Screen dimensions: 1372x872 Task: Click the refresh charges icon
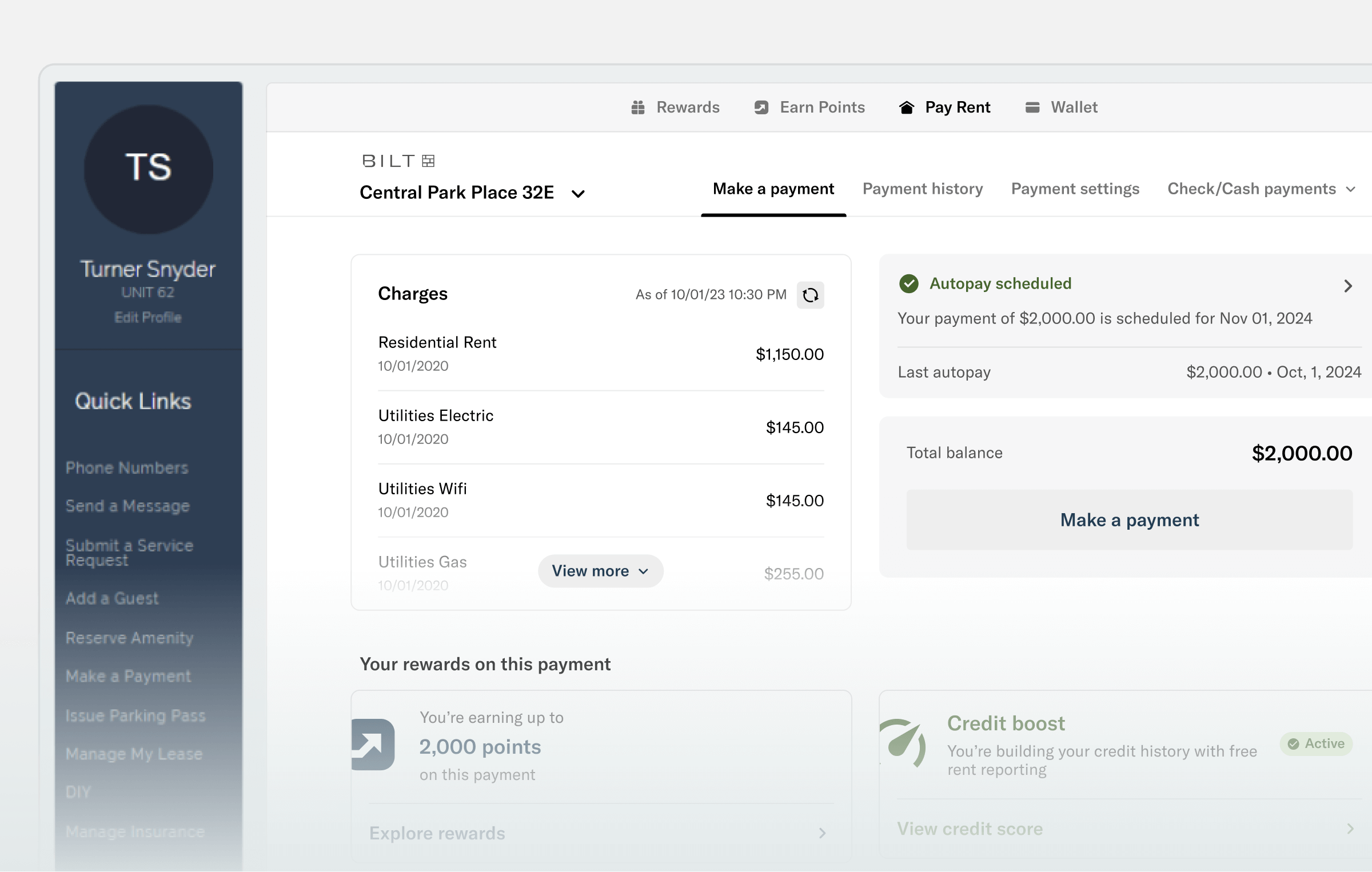810,295
